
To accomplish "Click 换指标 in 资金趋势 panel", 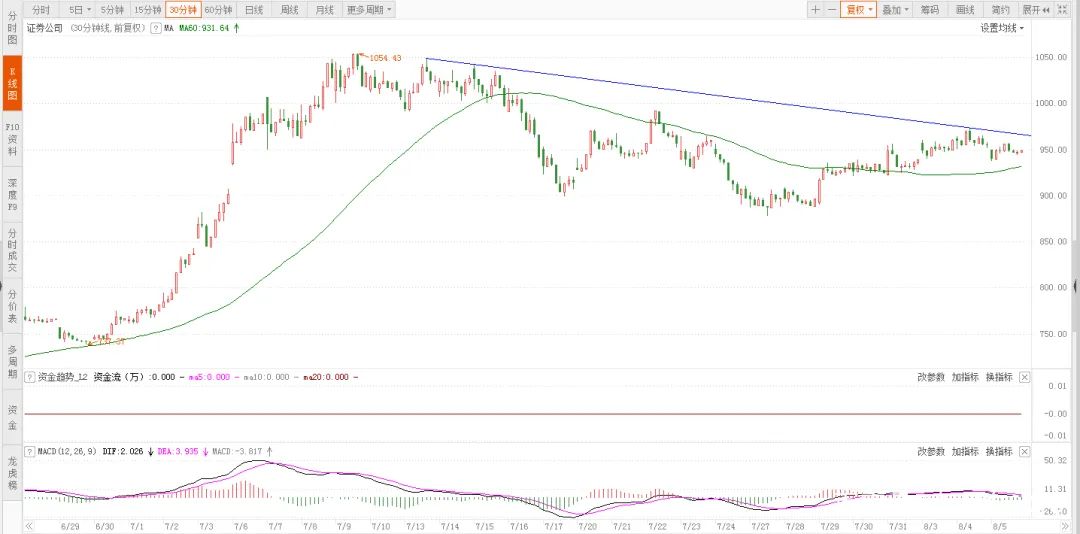I will 999,377.
